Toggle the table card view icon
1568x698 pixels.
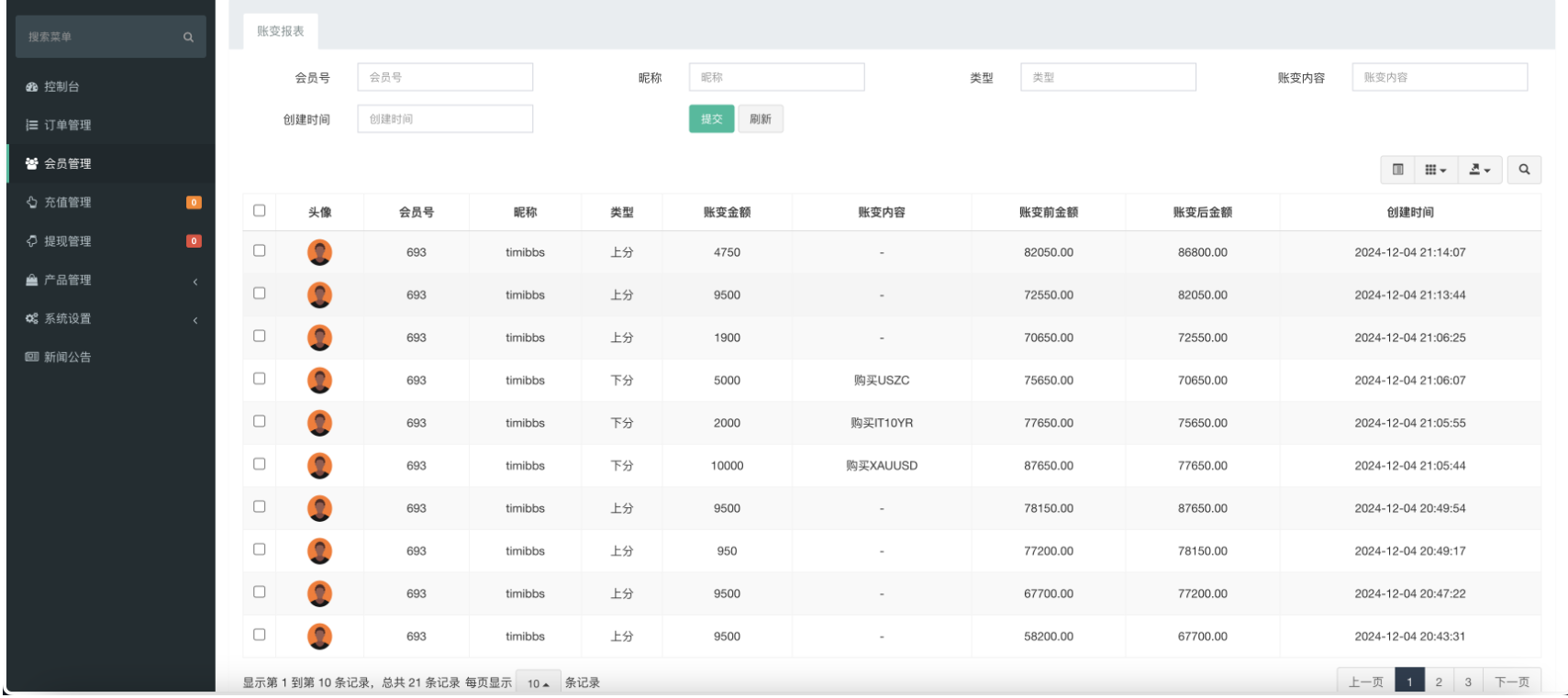point(1397,170)
